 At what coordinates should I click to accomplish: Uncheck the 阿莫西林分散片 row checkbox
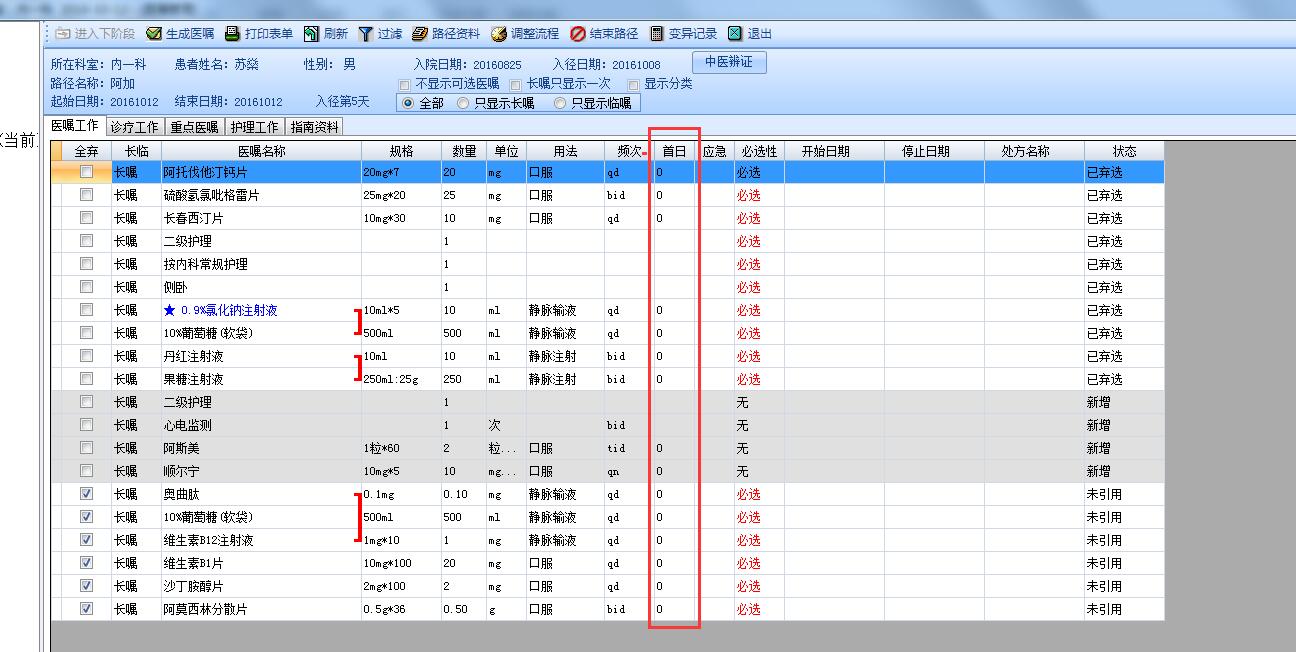(x=86, y=609)
